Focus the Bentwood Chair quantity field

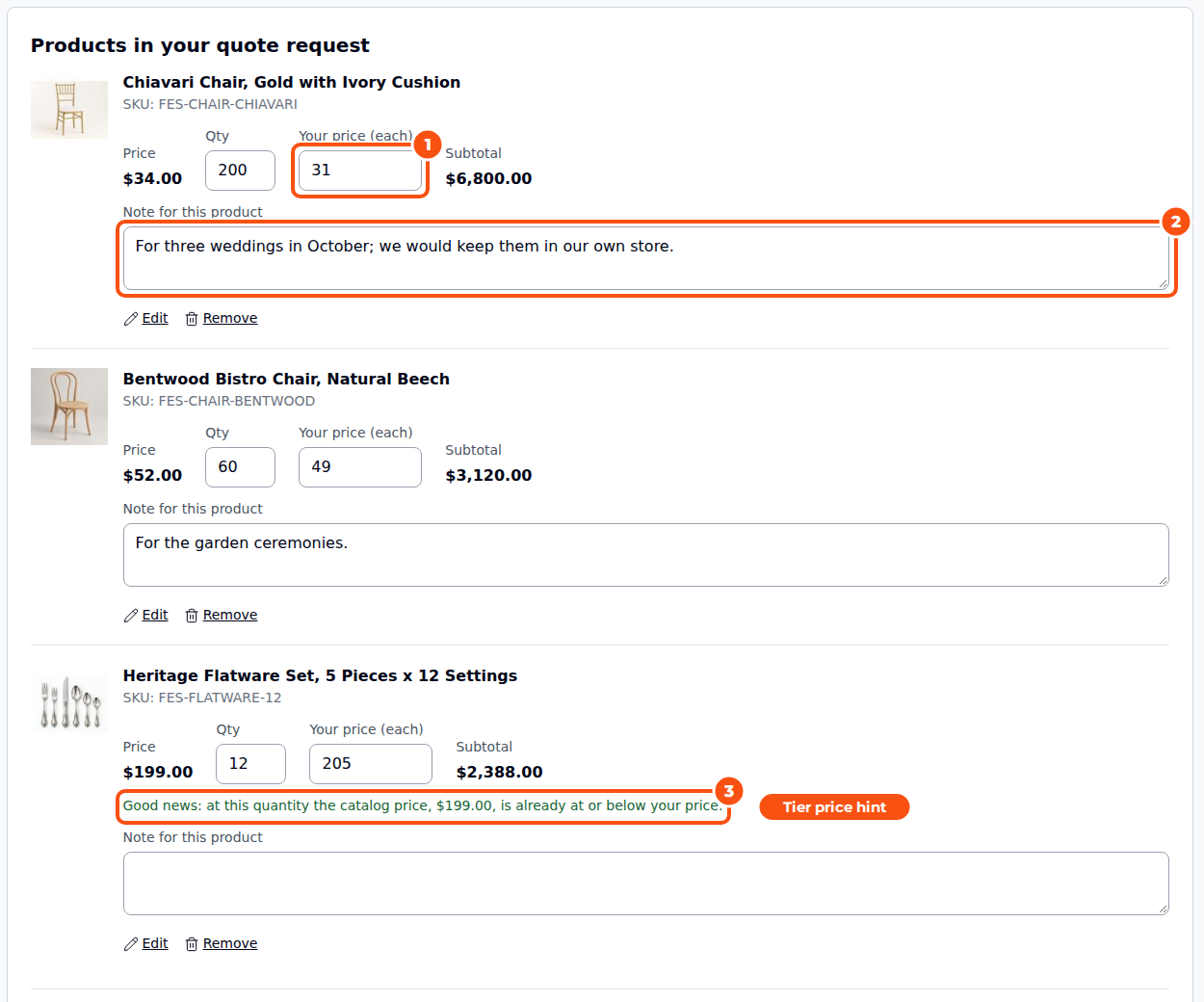tap(240, 467)
